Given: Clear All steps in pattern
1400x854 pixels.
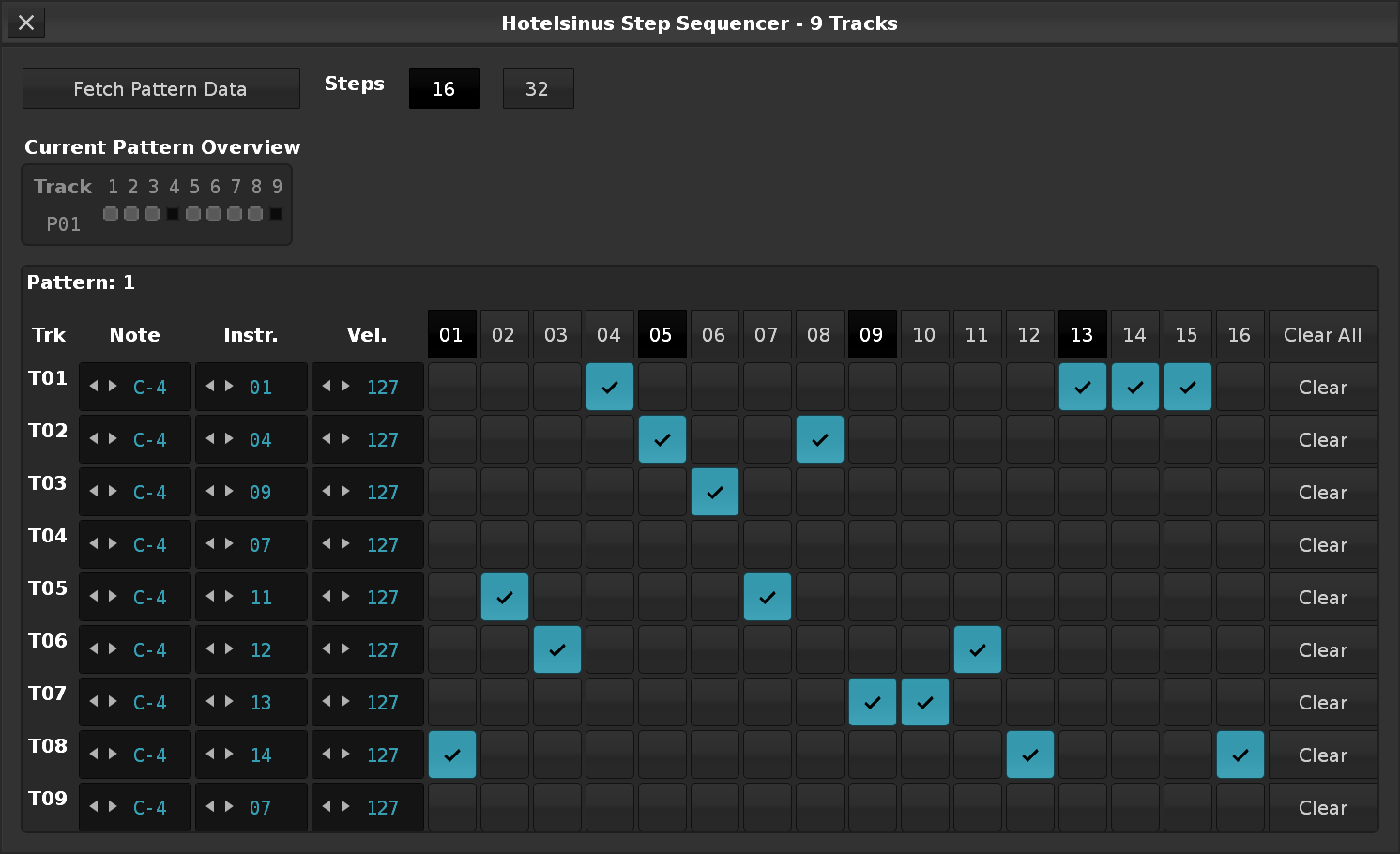Looking at the screenshot, I should click(x=1323, y=334).
